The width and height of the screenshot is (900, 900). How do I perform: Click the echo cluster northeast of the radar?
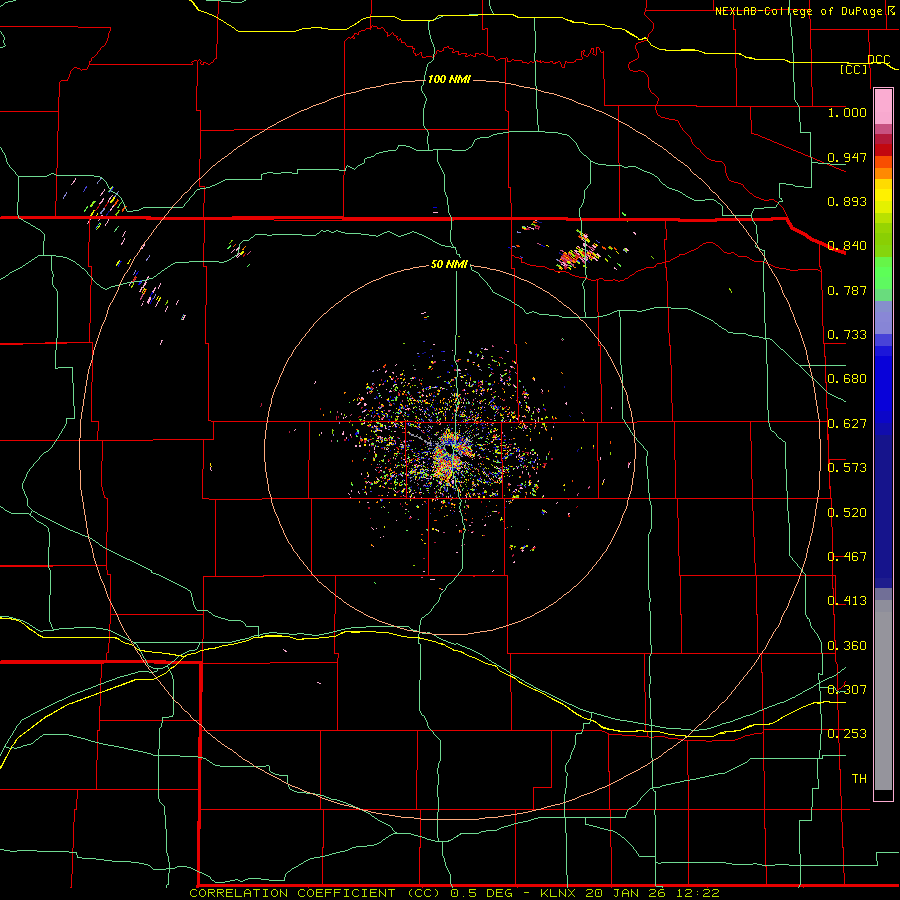tap(580, 251)
